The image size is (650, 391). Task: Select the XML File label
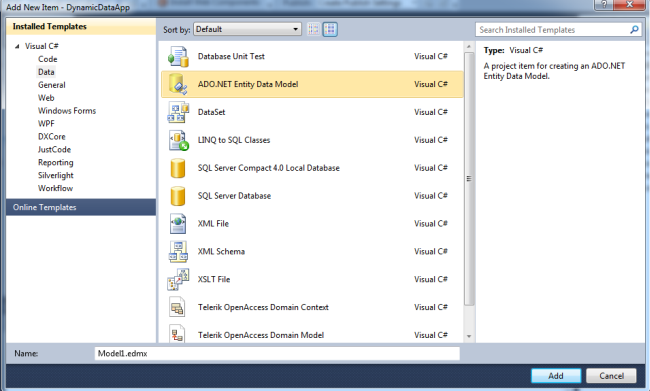pos(213,224)
